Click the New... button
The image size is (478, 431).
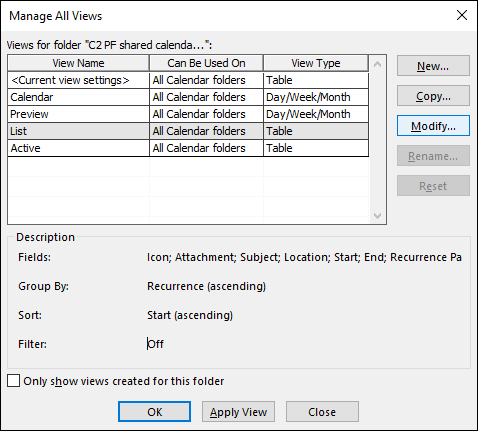(x=433, y=66)
